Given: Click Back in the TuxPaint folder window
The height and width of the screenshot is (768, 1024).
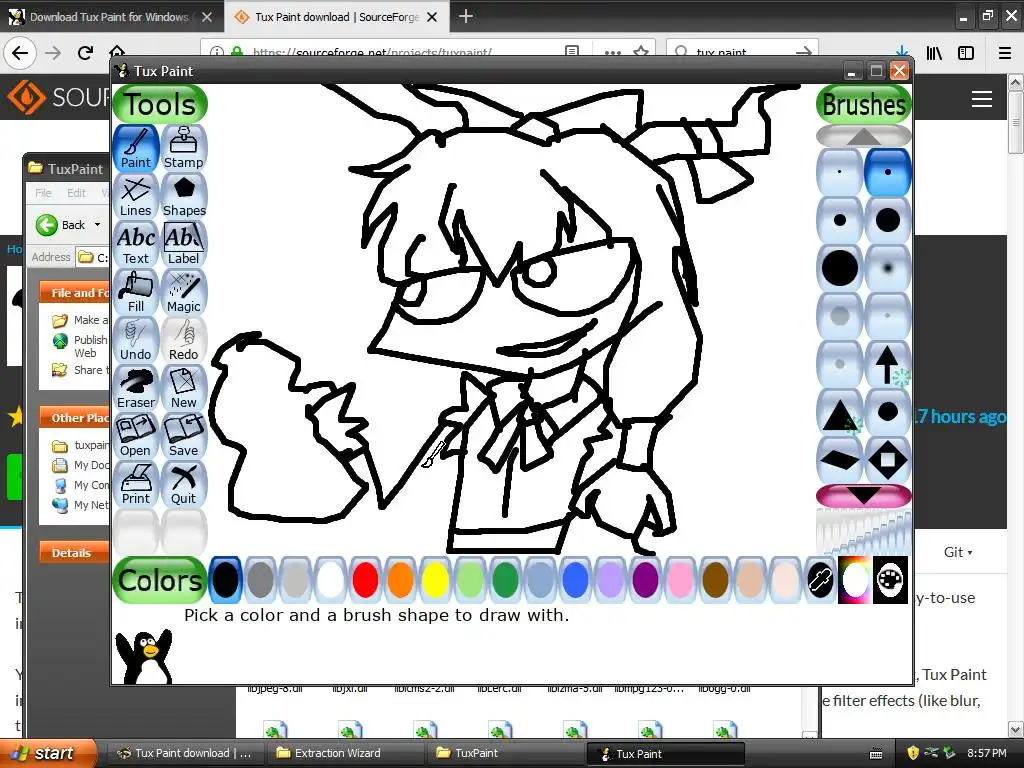Looking at the screenshot, I should 61,225.
